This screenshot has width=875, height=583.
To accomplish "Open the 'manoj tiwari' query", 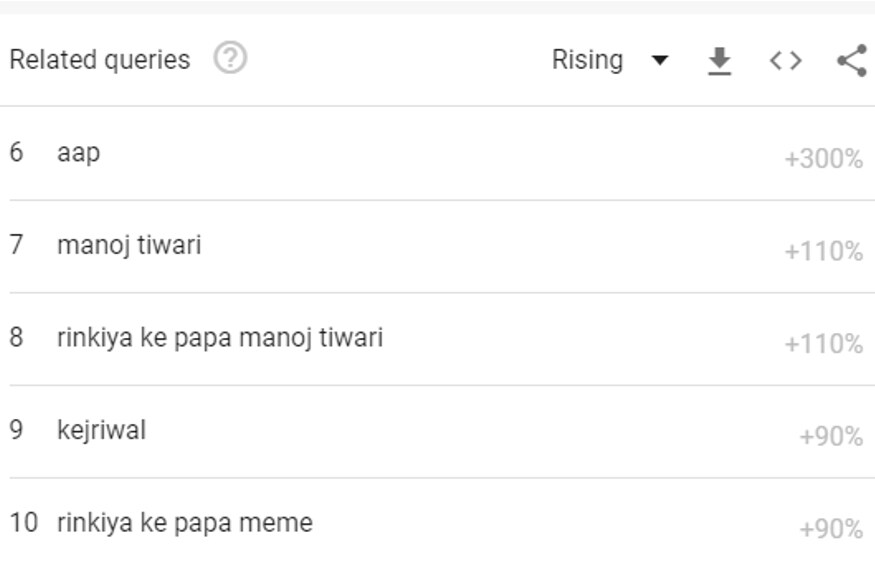I will tap(129, 245).
